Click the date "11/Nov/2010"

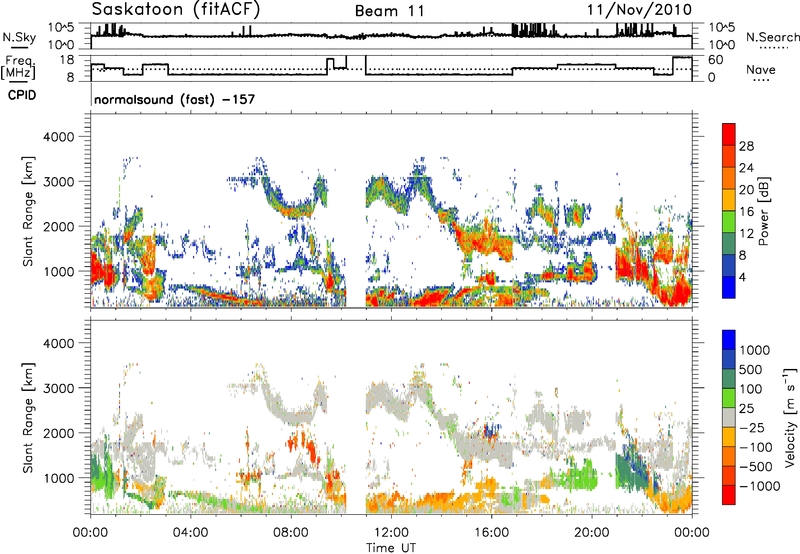pos(639,10)
